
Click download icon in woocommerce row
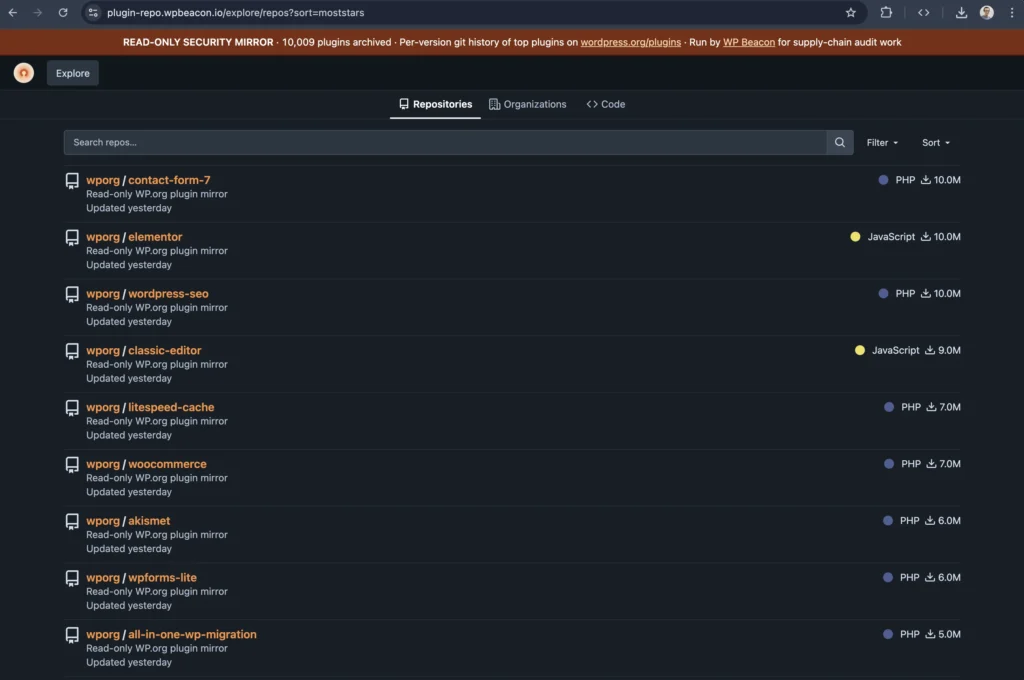(931, 464)
